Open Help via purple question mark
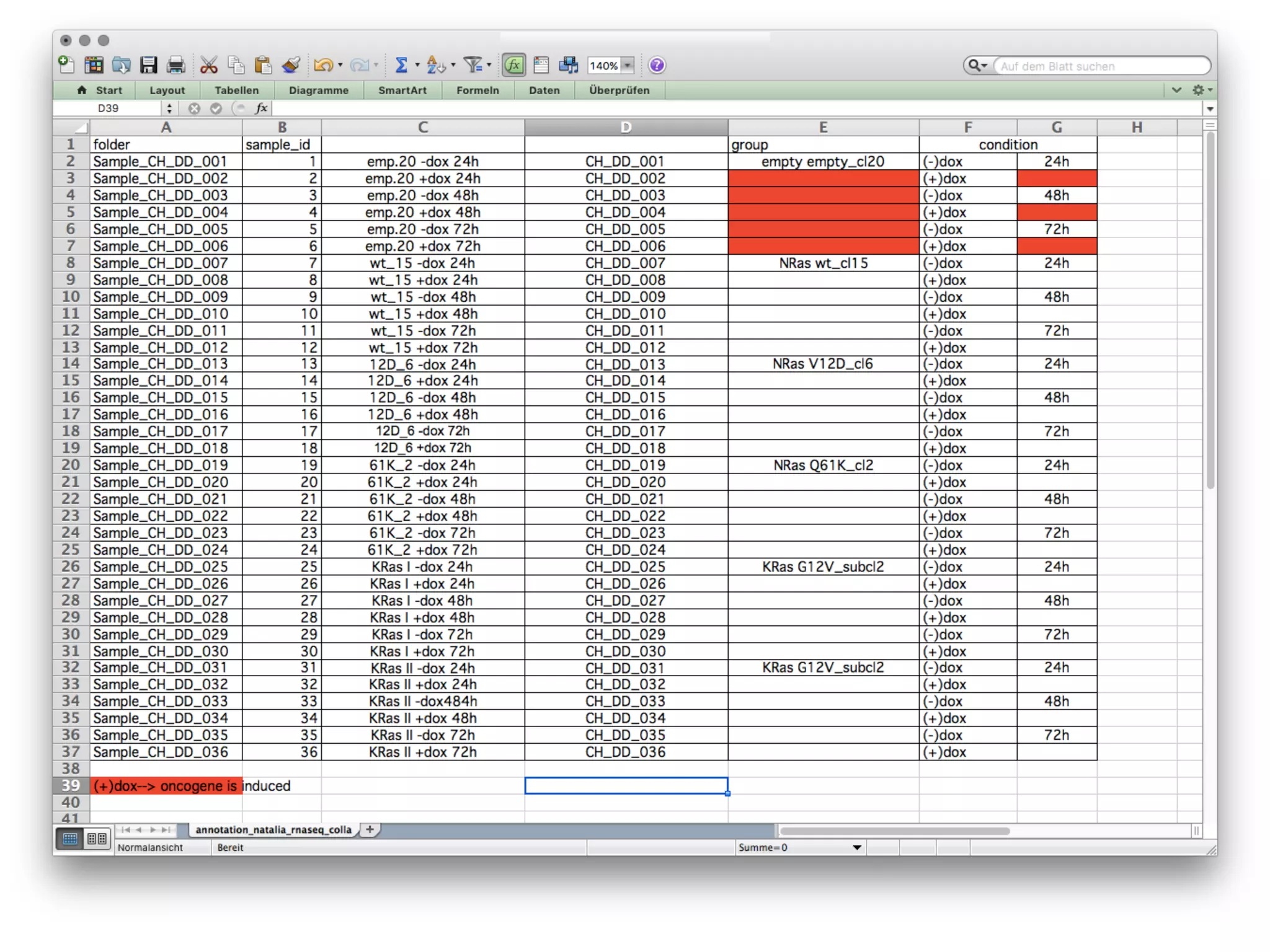The height and width of the screenshot is (952, 1270). click(x=657, y=65)
